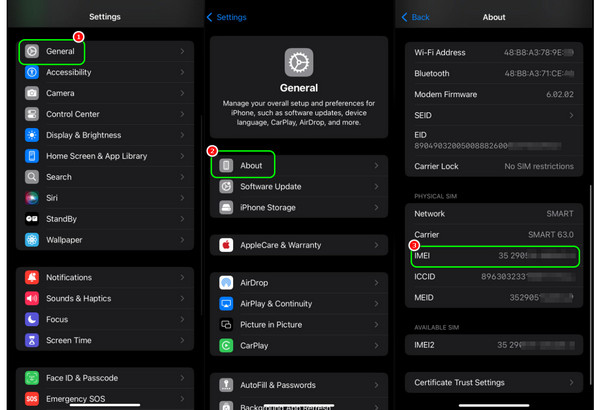600x410 pixels.
Task: Open Certificate Trust Settings label
Action: point(459,382)
